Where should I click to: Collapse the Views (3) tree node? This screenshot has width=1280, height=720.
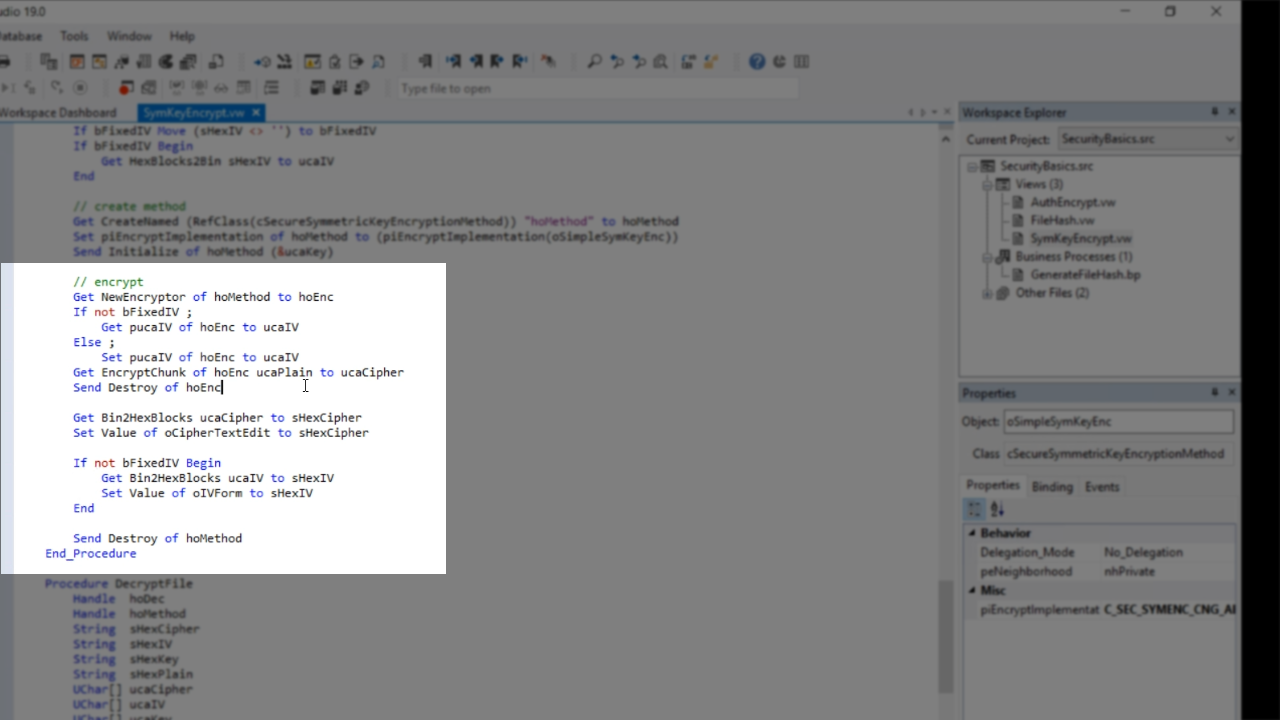(987, 185)
